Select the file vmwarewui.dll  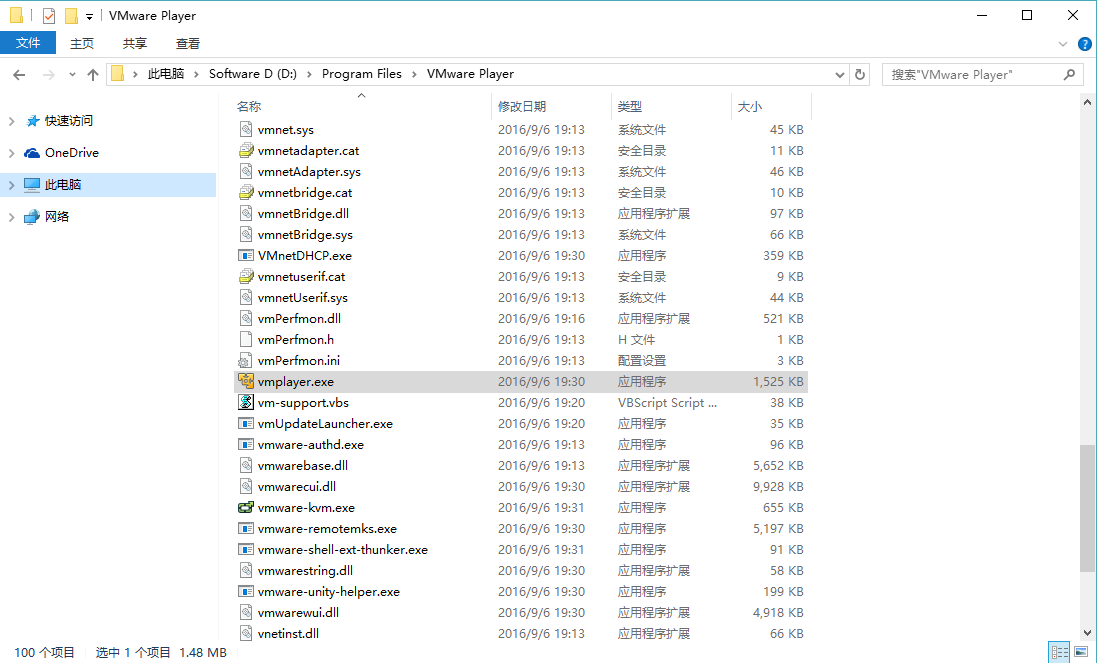(521, 612)
